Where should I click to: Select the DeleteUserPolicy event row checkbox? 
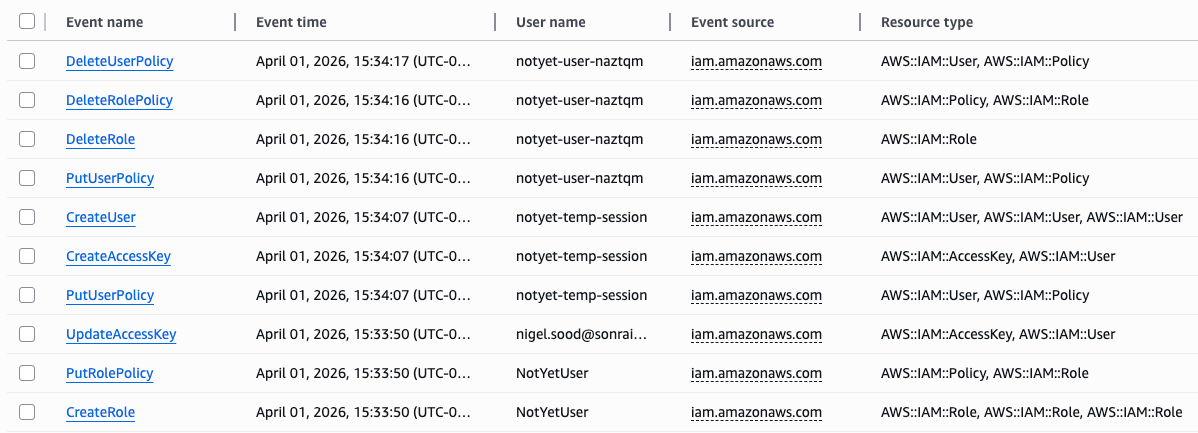(27, 61)
